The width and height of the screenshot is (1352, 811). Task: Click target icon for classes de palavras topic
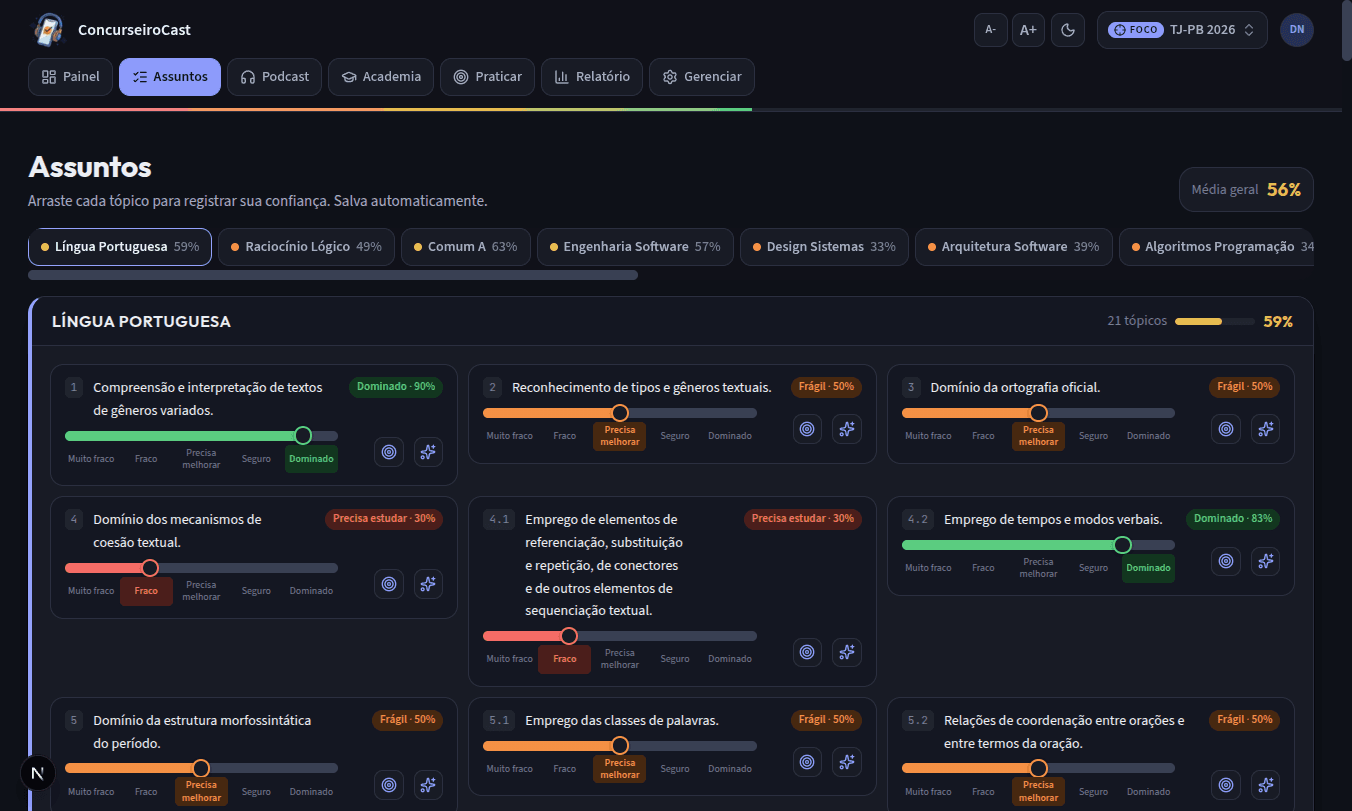tap(808, 761)
